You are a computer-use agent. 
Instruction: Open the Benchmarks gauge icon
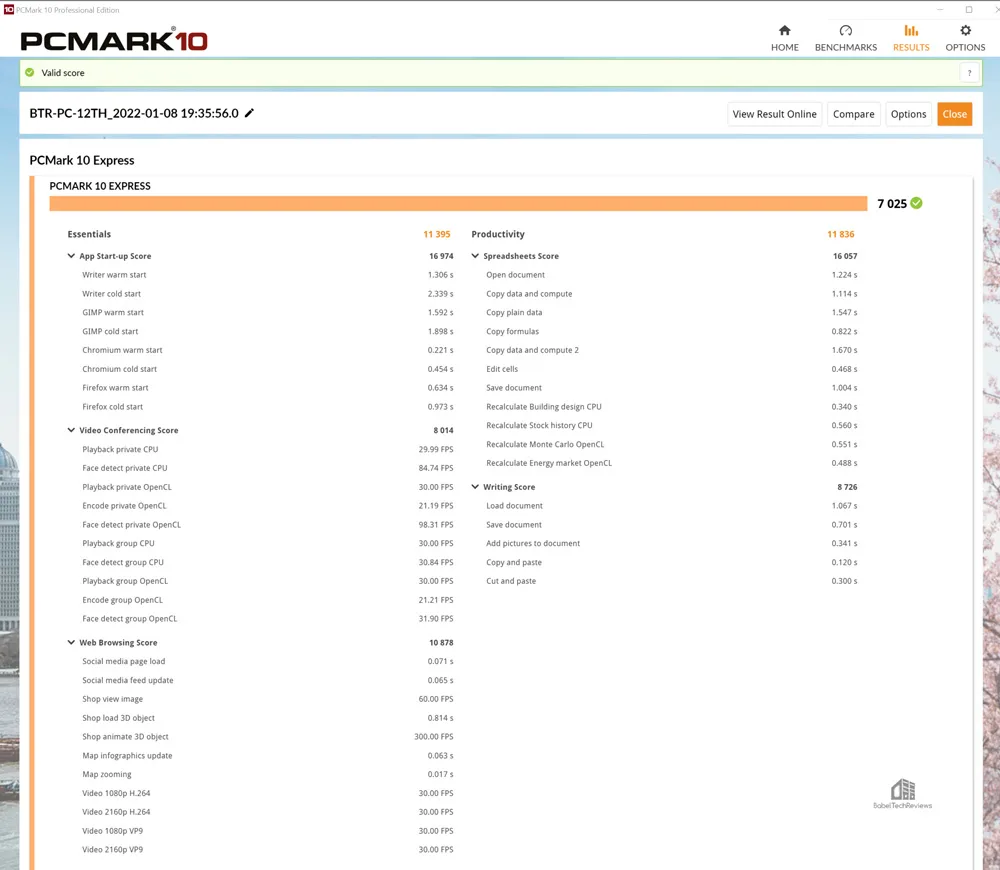tap(846, 30)
